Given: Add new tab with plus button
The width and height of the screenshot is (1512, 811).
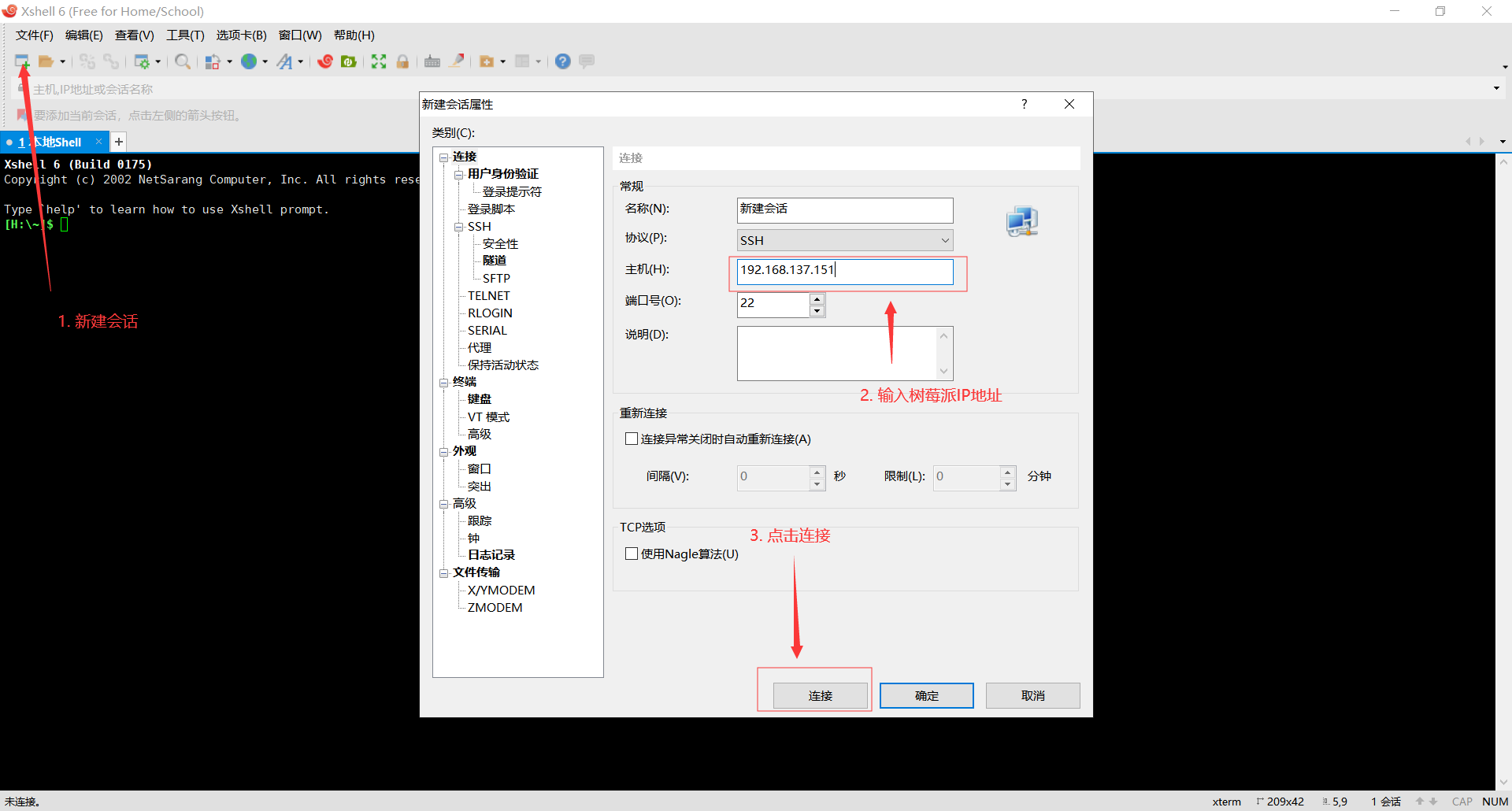Looking at the screenshot, I should point(118,142).
